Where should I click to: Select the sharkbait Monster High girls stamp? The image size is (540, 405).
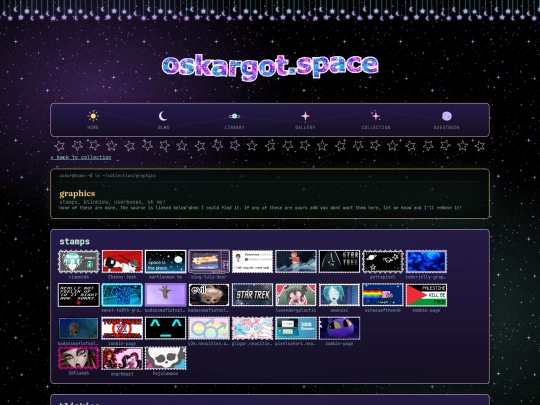[x=122, y=359]
